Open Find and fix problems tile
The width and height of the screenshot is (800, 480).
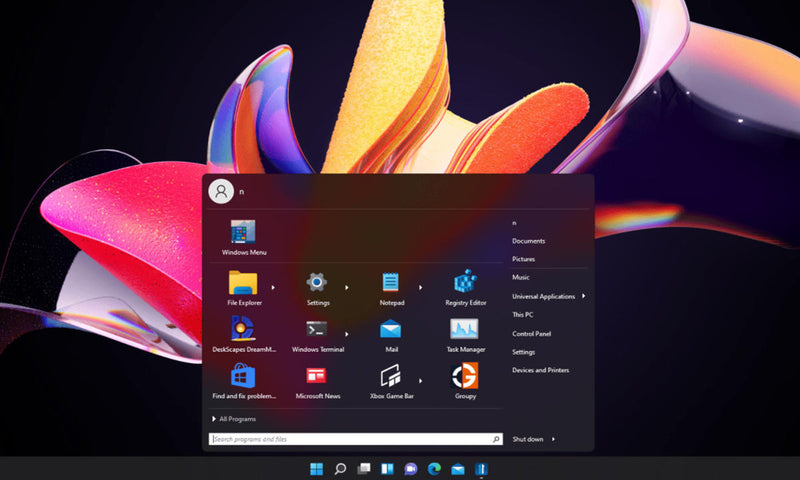[x=244, y=381]
